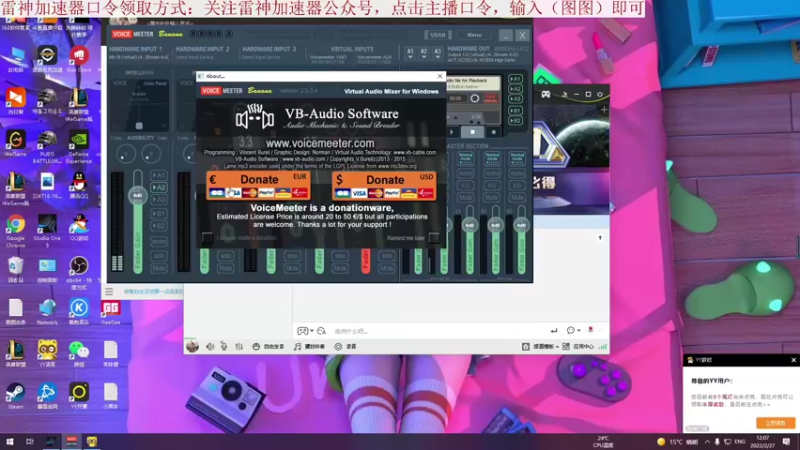The width and height of the screenshot is (800, 450).
Task: Expand the A1 hardware output dropdown
Action: click(410, 53)
